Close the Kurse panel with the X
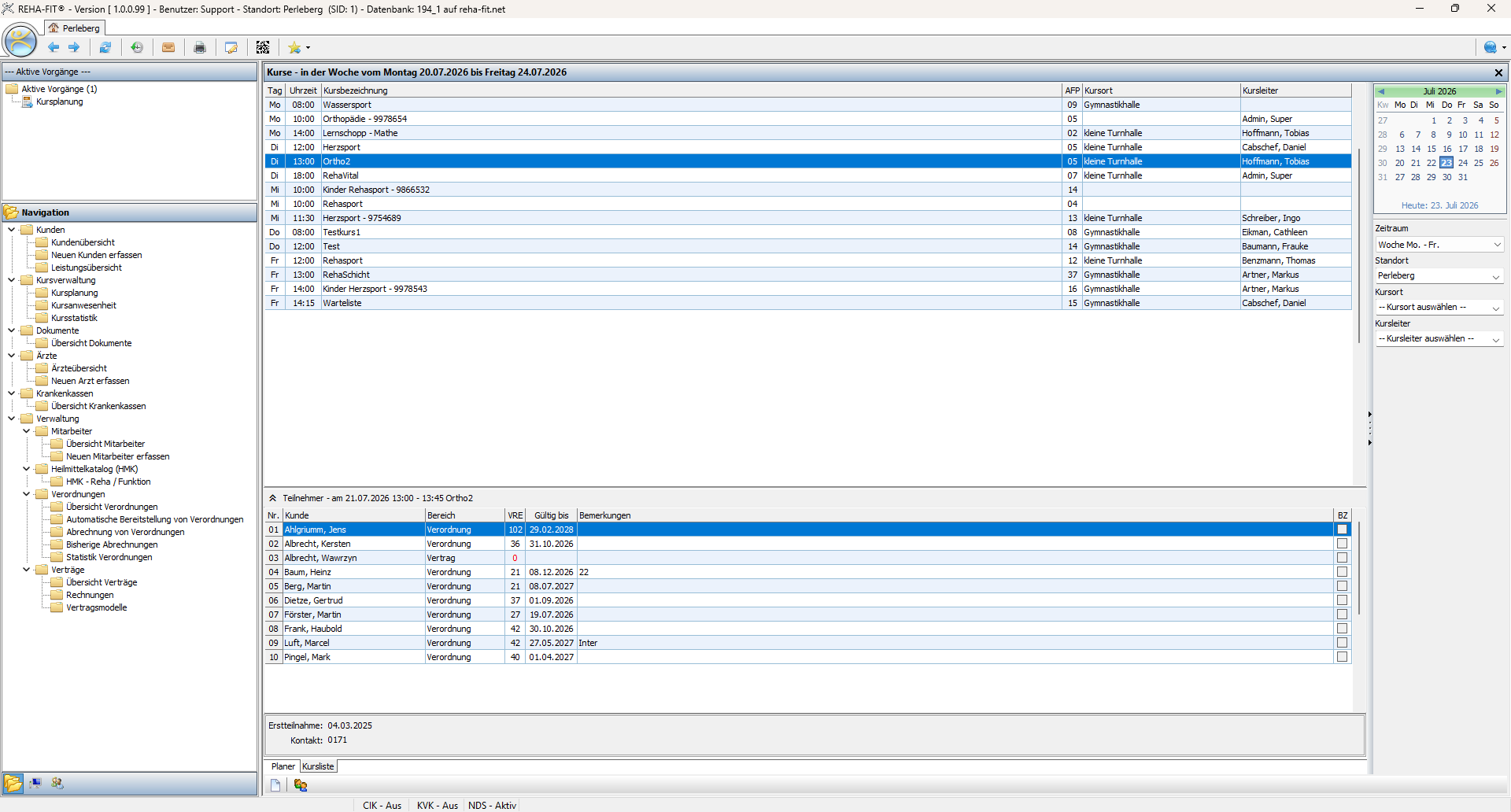Viewport: 1511px width, 812px height. coord(1498,72)
